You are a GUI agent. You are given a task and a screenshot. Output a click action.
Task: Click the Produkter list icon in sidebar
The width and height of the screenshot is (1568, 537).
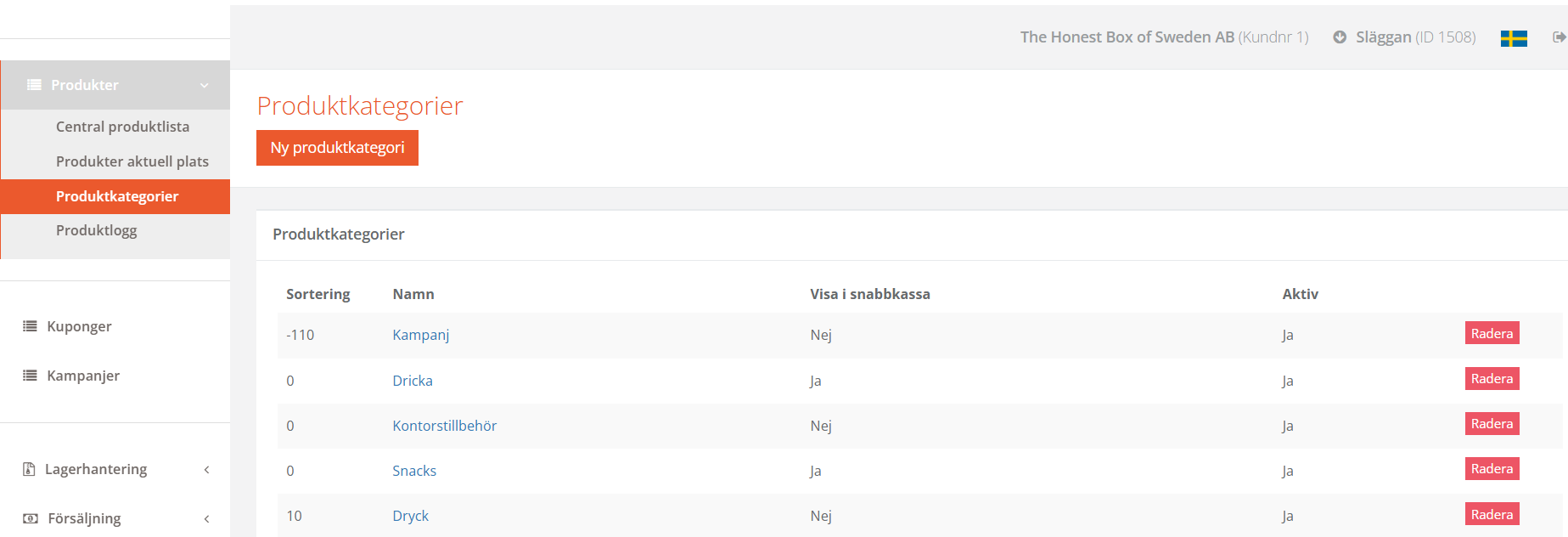click(x=34, y=85)
